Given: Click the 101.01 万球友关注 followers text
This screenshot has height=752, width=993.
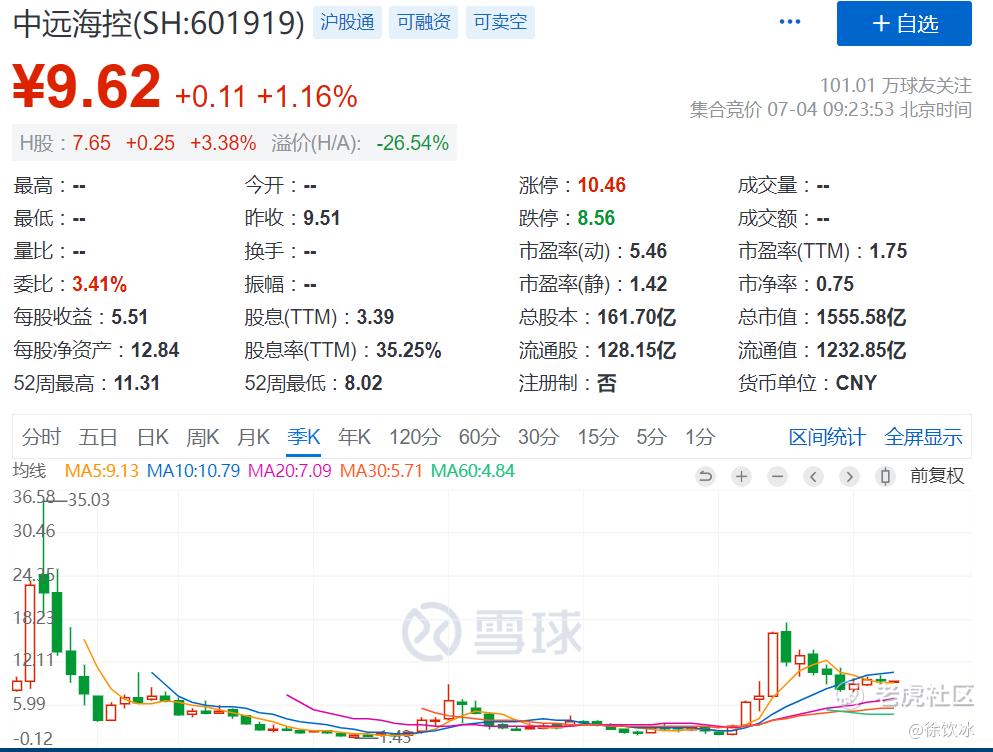Looking at the screenshot, I should pyautogui.click(x=895, y=85).
